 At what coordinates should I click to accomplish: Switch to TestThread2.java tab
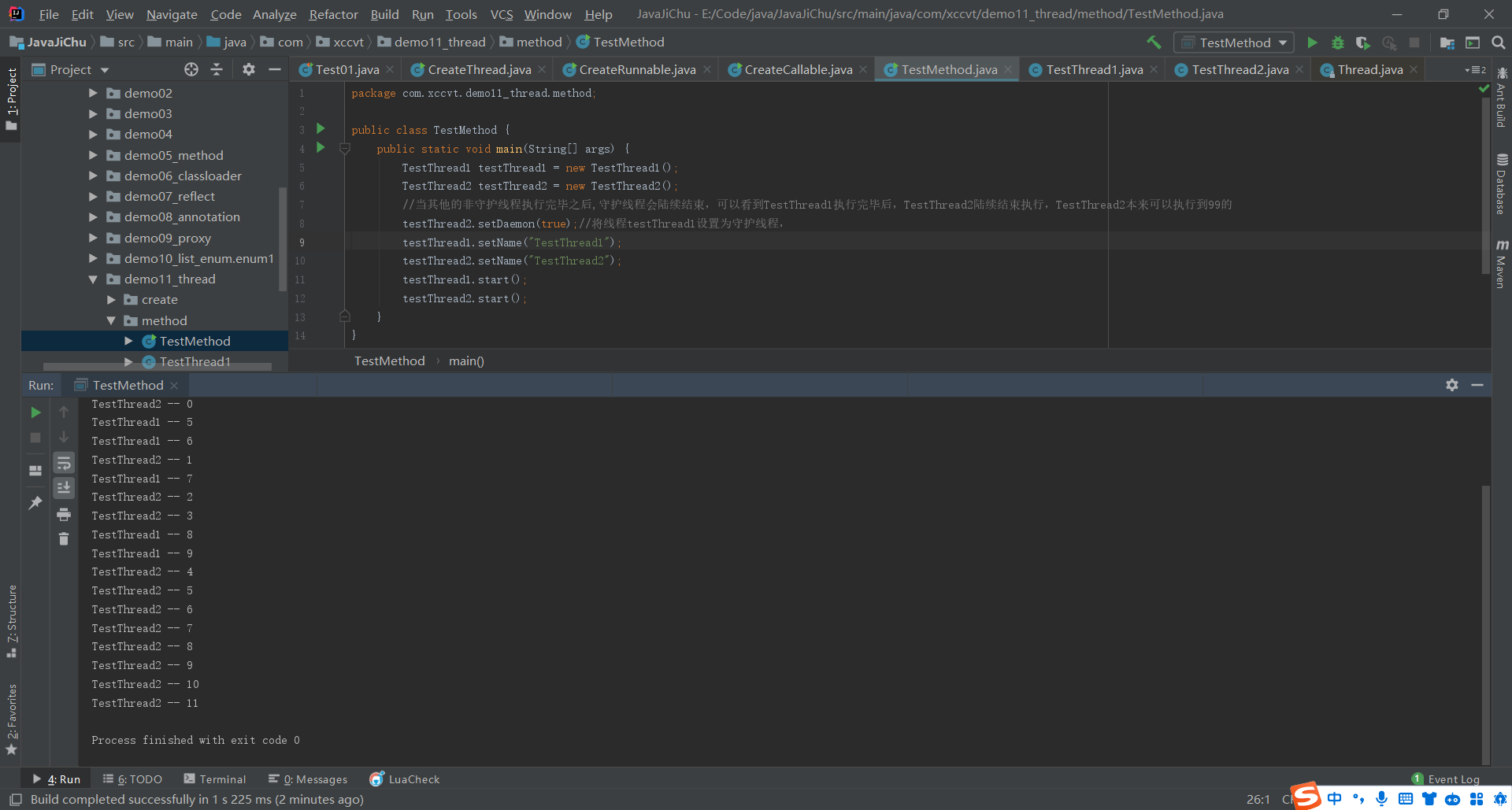pyautogui.click(x=1240, y=70)
